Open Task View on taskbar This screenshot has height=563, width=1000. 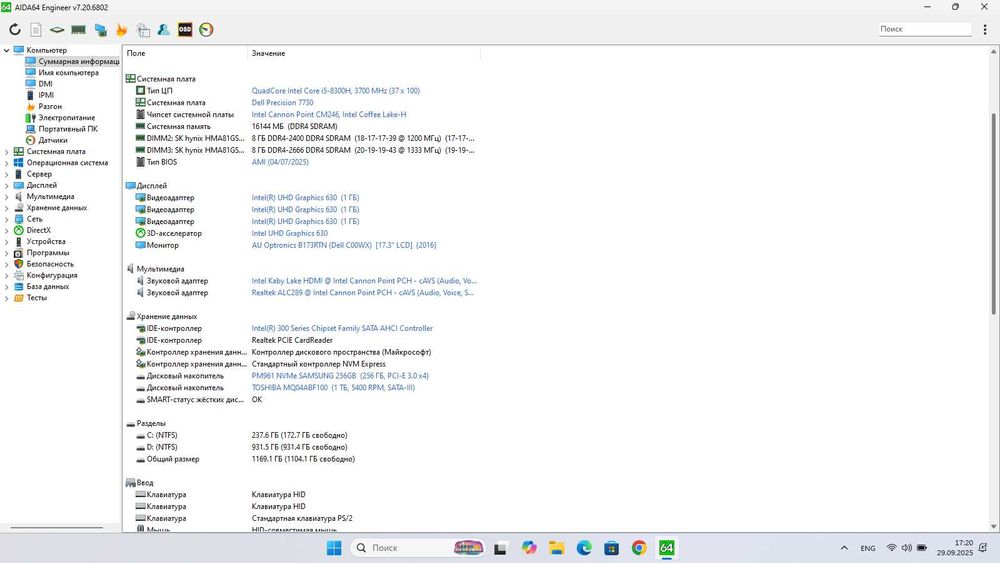coord(500,548)
